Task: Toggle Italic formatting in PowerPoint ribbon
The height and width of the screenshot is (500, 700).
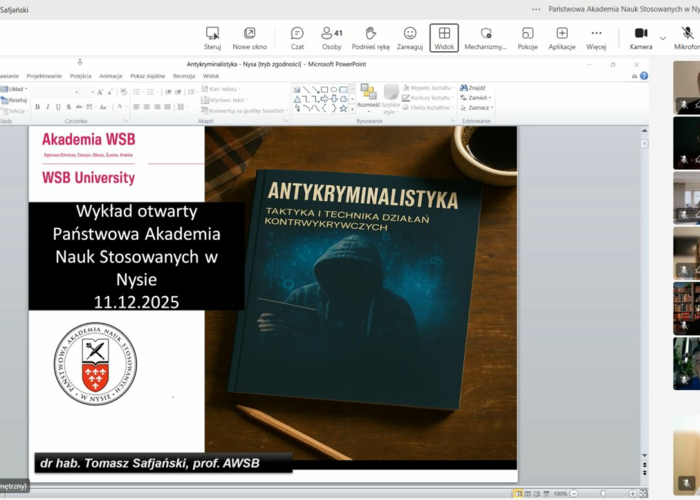Action: pos(48,107)
